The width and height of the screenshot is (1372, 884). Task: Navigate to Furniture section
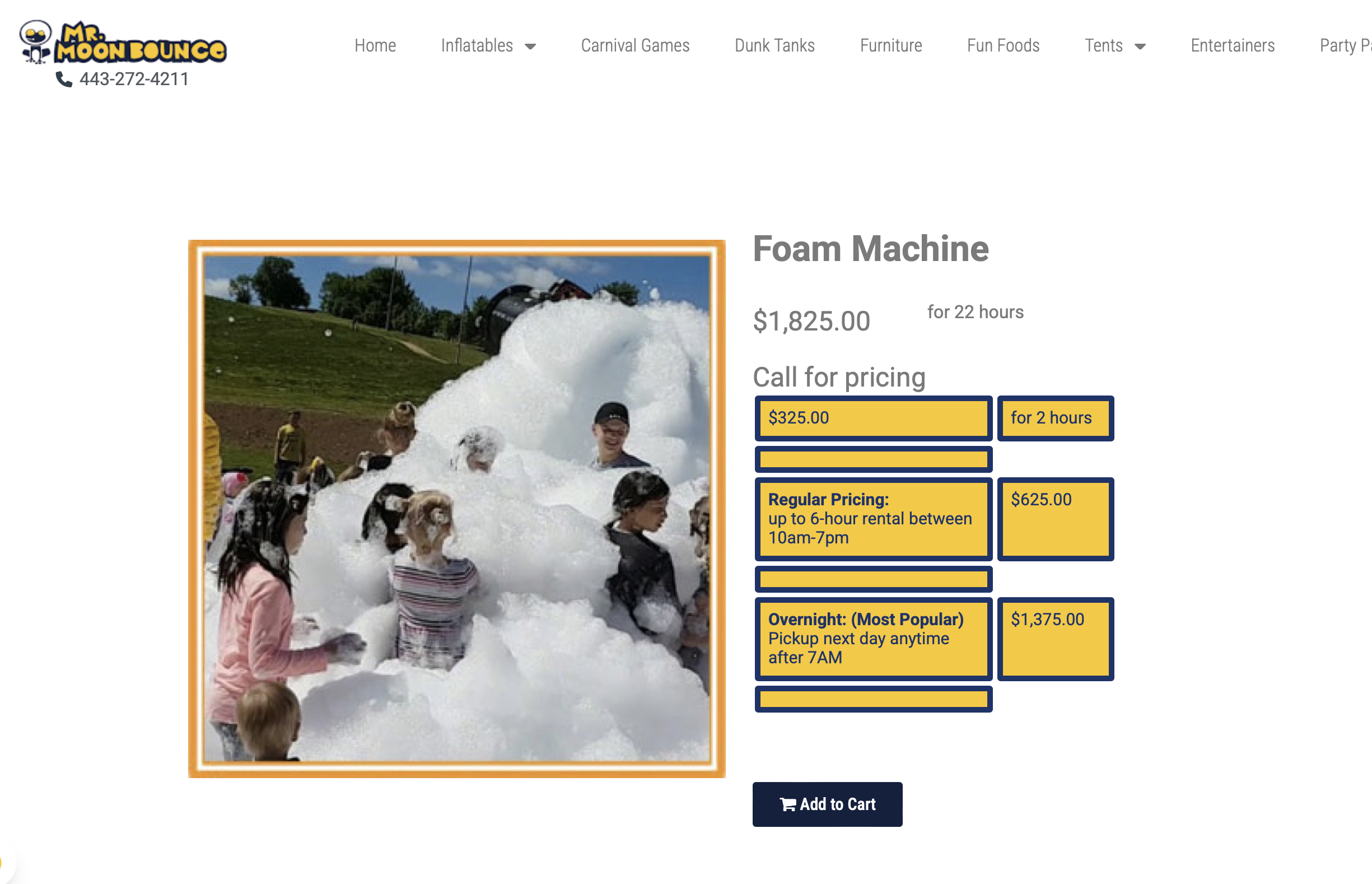pyautogui.click(x=890, y=45)
